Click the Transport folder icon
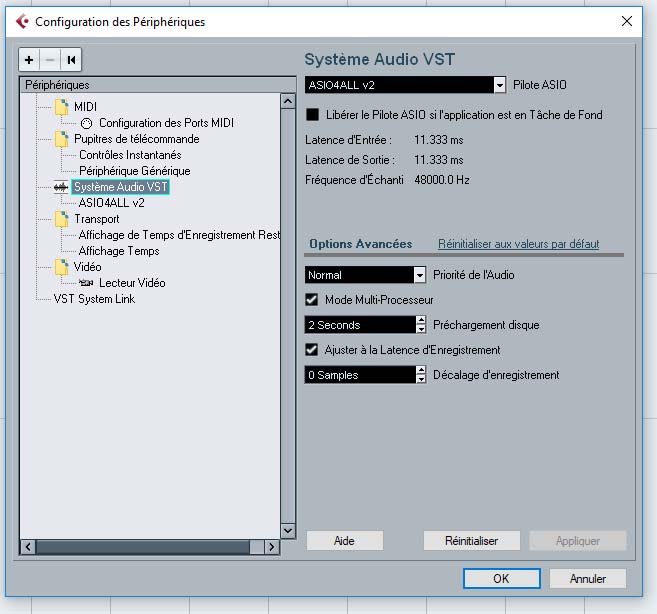This screenshot has width=657, height=614. (x=61, y=219)
